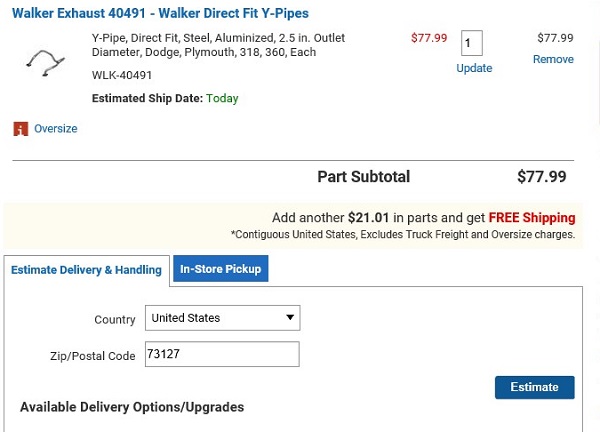The image size is (600, 432).
Task: Switch to the In-Store Pickup tab
Action: click(x=220, y=269)
